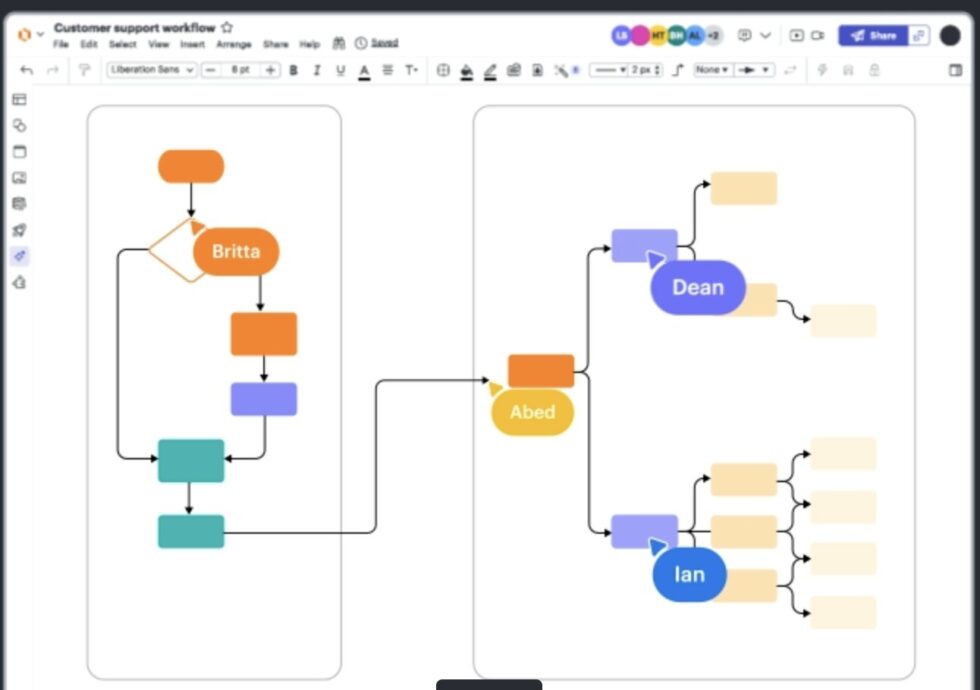The width and height of the screenshot is (980, 690).
Task: Open the Arrange menu
Action: click(x=234, y=44)
